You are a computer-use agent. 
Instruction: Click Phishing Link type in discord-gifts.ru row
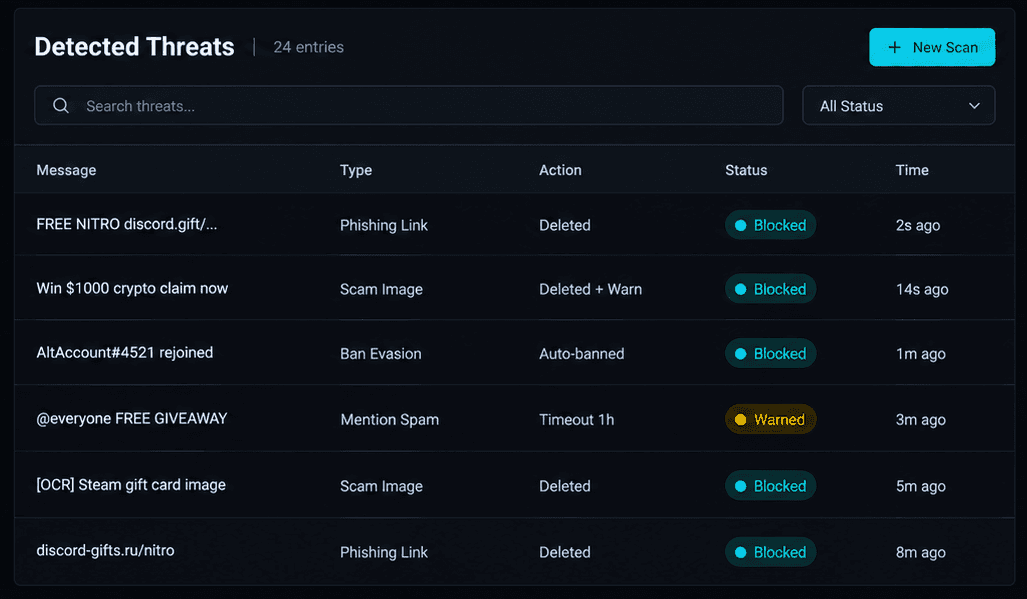tap(384, 552)
